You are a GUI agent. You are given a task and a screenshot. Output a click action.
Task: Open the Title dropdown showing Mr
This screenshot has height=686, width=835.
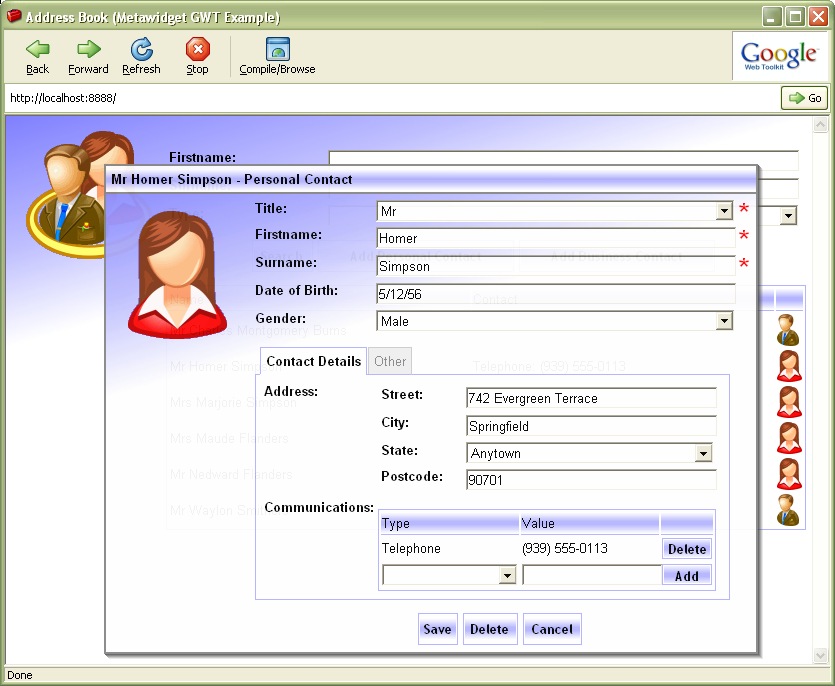pyautogui.click(x=725, y=211)
